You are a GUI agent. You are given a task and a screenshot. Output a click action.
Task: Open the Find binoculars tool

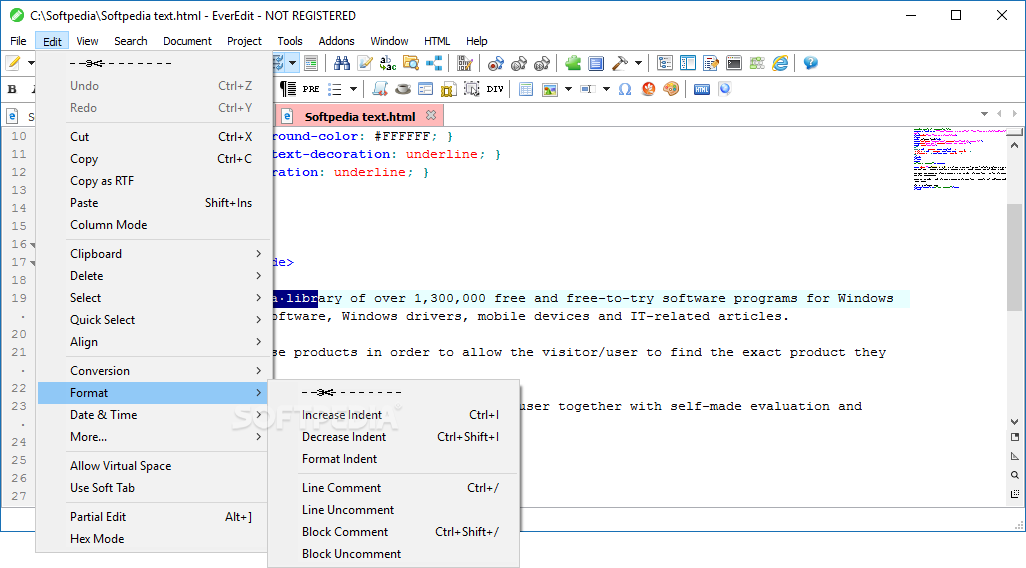tap(342, 63)
